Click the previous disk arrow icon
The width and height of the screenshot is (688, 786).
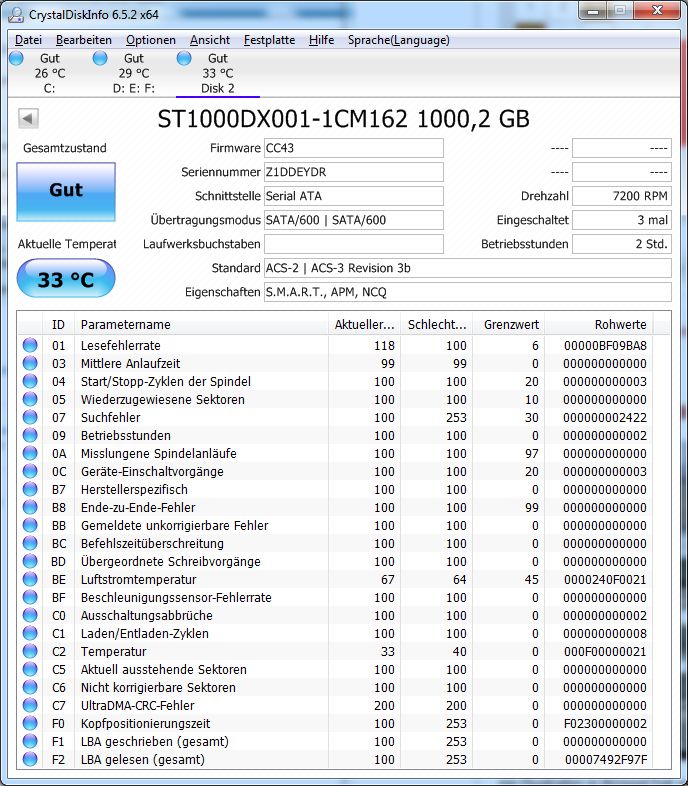coord(28,119)
